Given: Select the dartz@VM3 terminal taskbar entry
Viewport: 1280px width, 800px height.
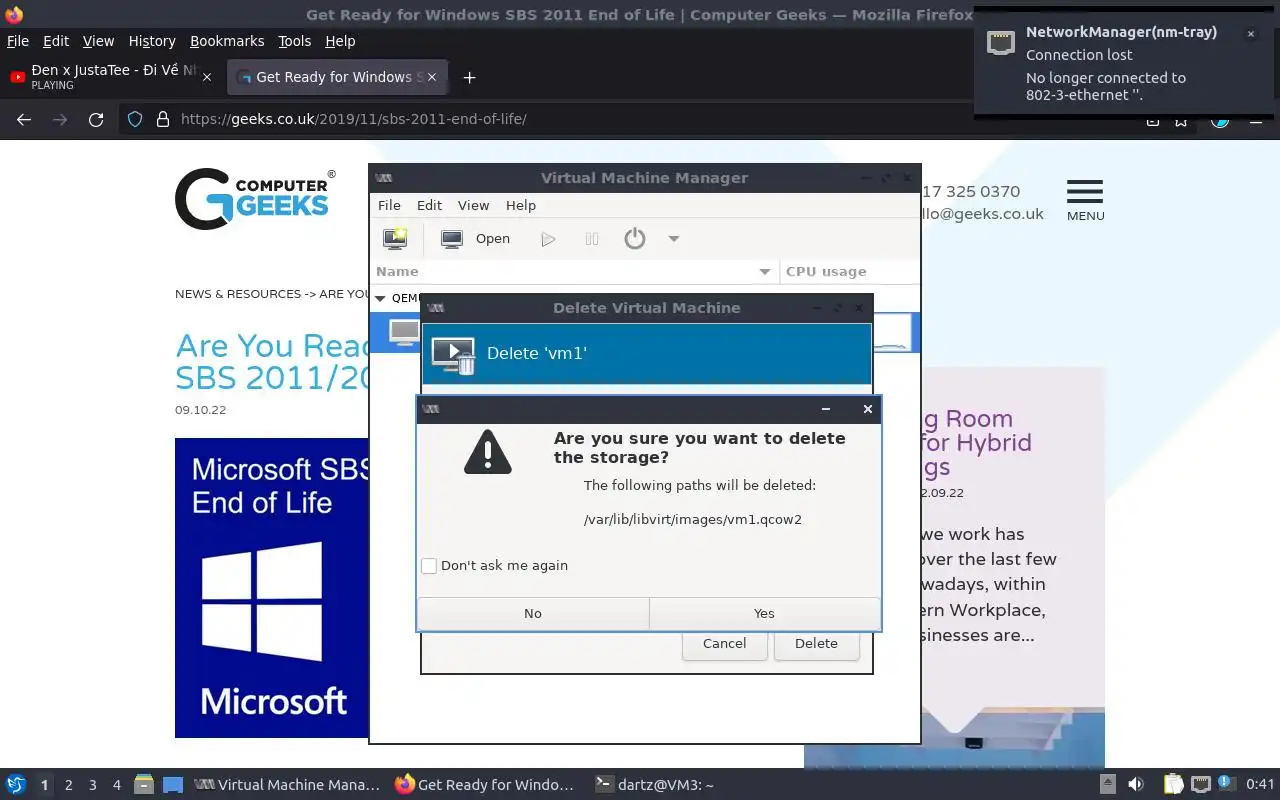Looking at the screenshot, I should click(x=655, y=785).
